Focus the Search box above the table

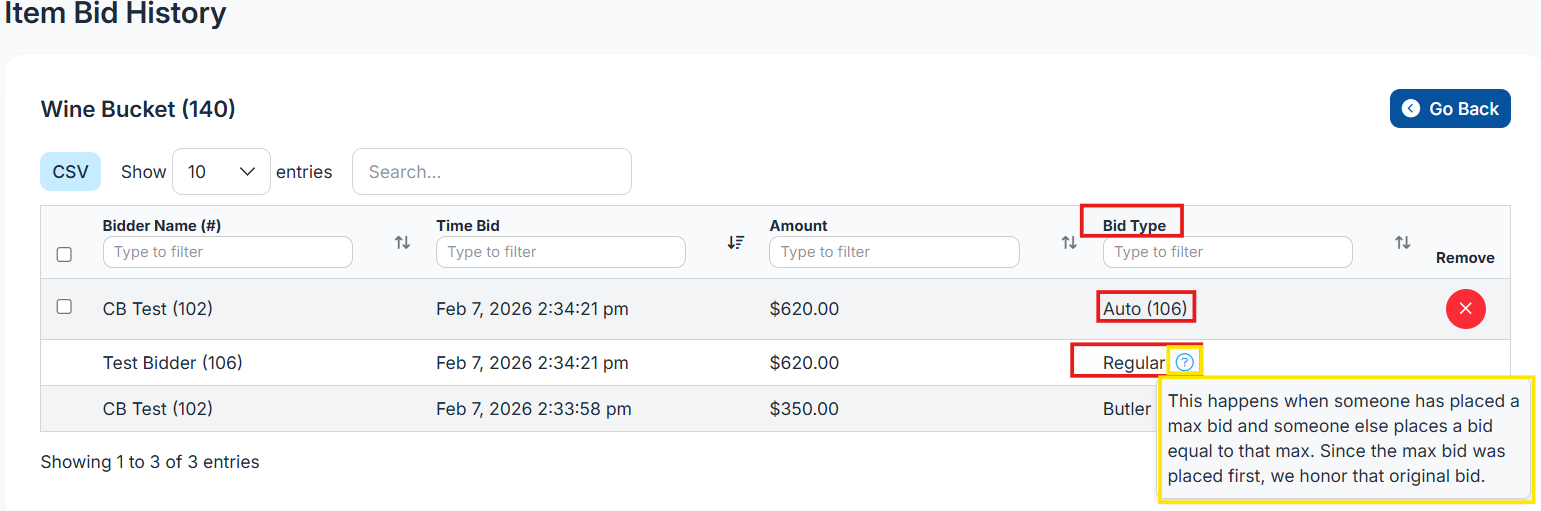point(491,172)
